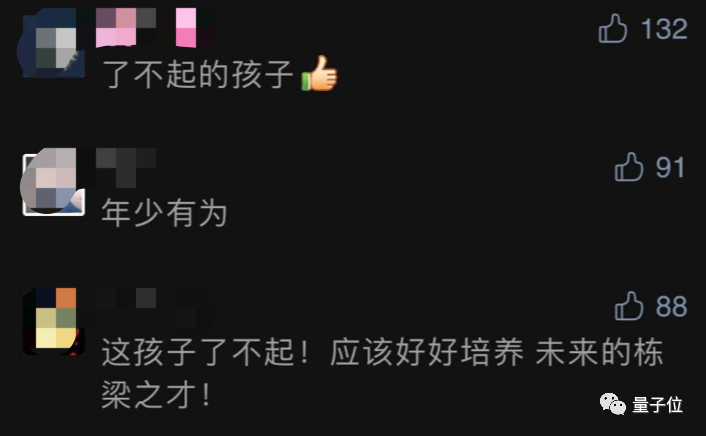Click the username above 年少有为
This screenshot has width=706, height=436.
coord(126,168)
